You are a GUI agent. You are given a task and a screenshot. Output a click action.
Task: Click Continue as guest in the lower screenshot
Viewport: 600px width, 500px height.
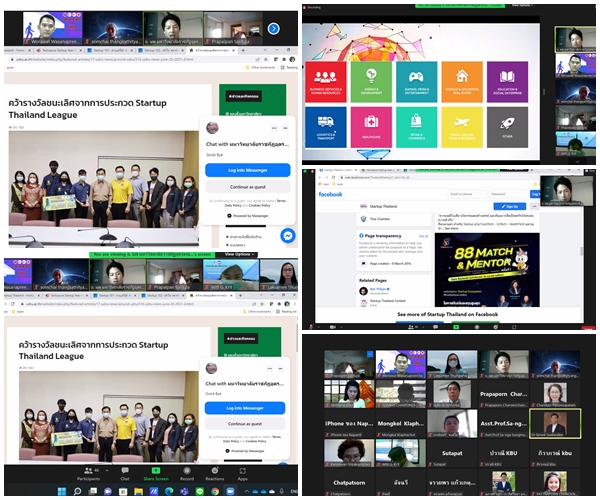point(245,424)
